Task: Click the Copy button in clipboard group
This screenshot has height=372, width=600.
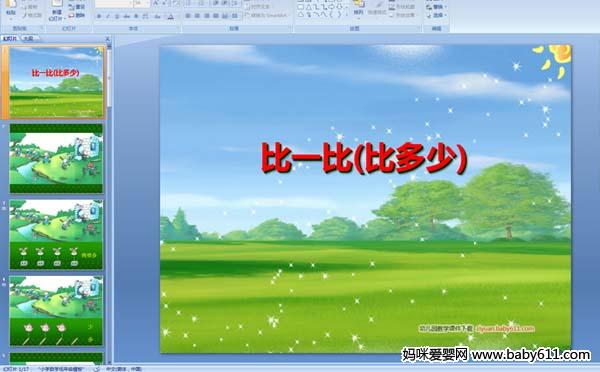Action: tap(30, 7)
